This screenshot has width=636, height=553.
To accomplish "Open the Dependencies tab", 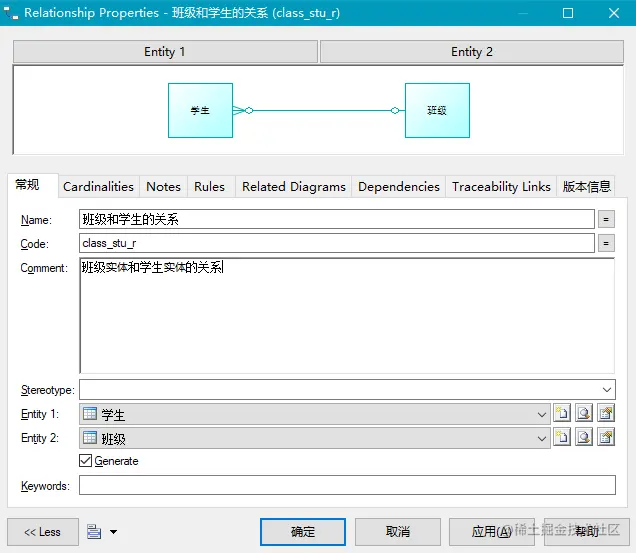I will 399,187.
